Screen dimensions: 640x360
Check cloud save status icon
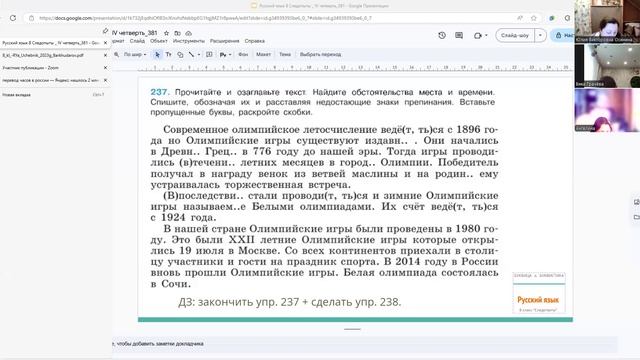[189, 33]
